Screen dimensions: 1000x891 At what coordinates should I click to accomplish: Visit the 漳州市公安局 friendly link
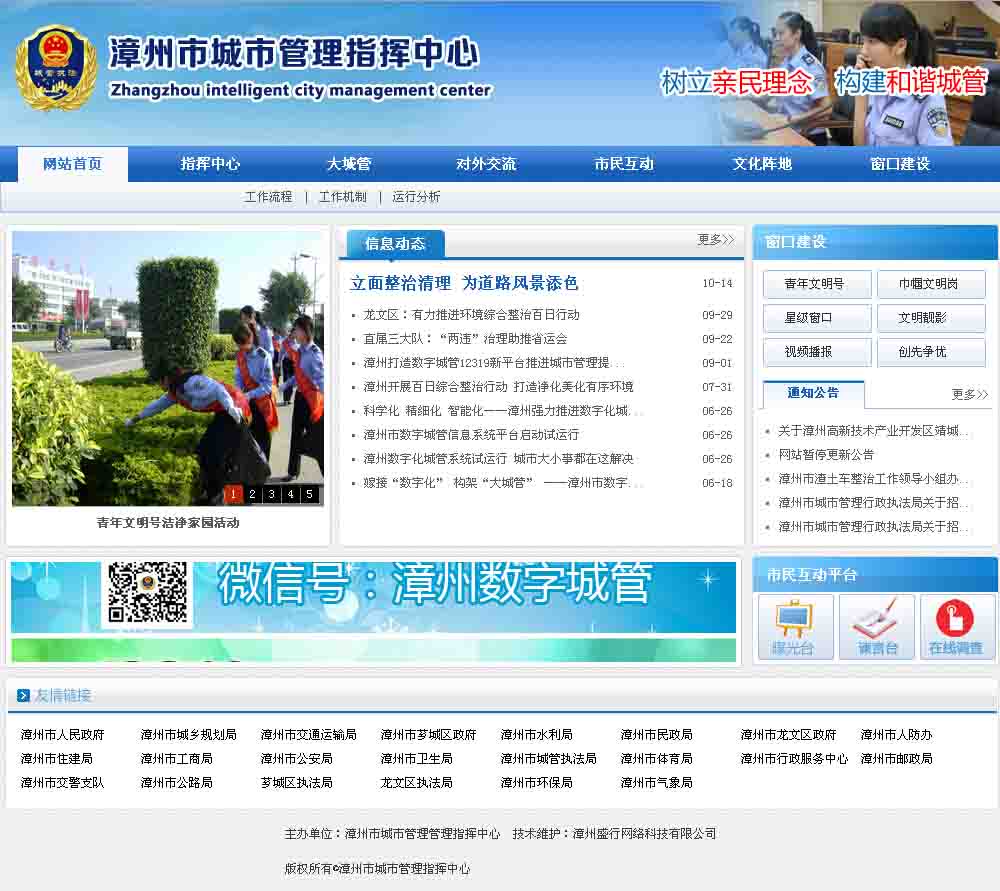(x=296, y=759)
